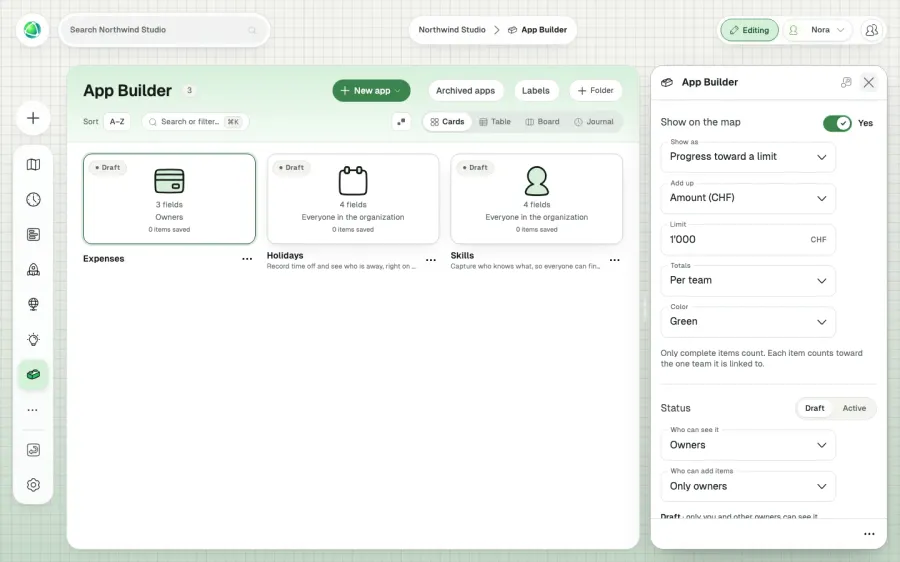The image size is (900, 562).
Task: Switch to Table view
Action: point(495,122)
